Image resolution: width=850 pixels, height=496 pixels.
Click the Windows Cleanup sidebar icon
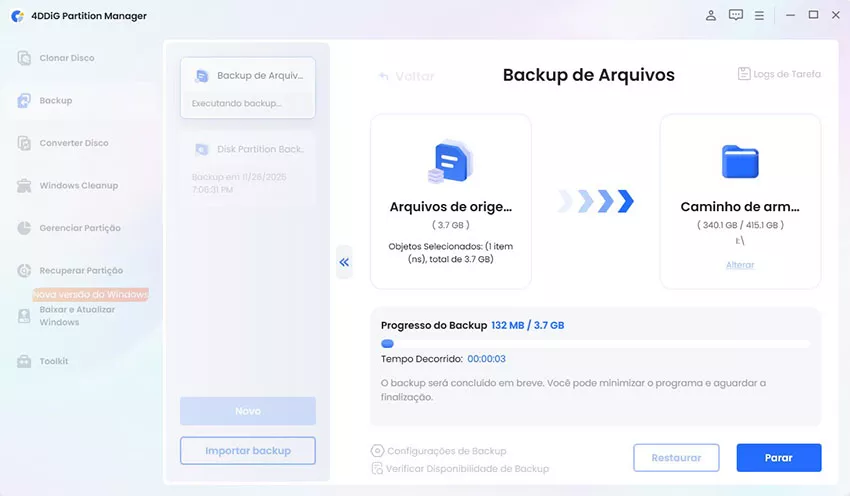pos(24,185)
